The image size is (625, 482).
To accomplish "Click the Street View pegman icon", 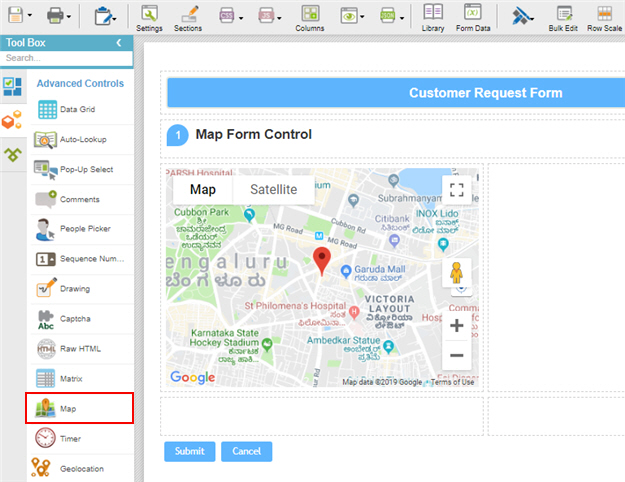I will point(456,273).
